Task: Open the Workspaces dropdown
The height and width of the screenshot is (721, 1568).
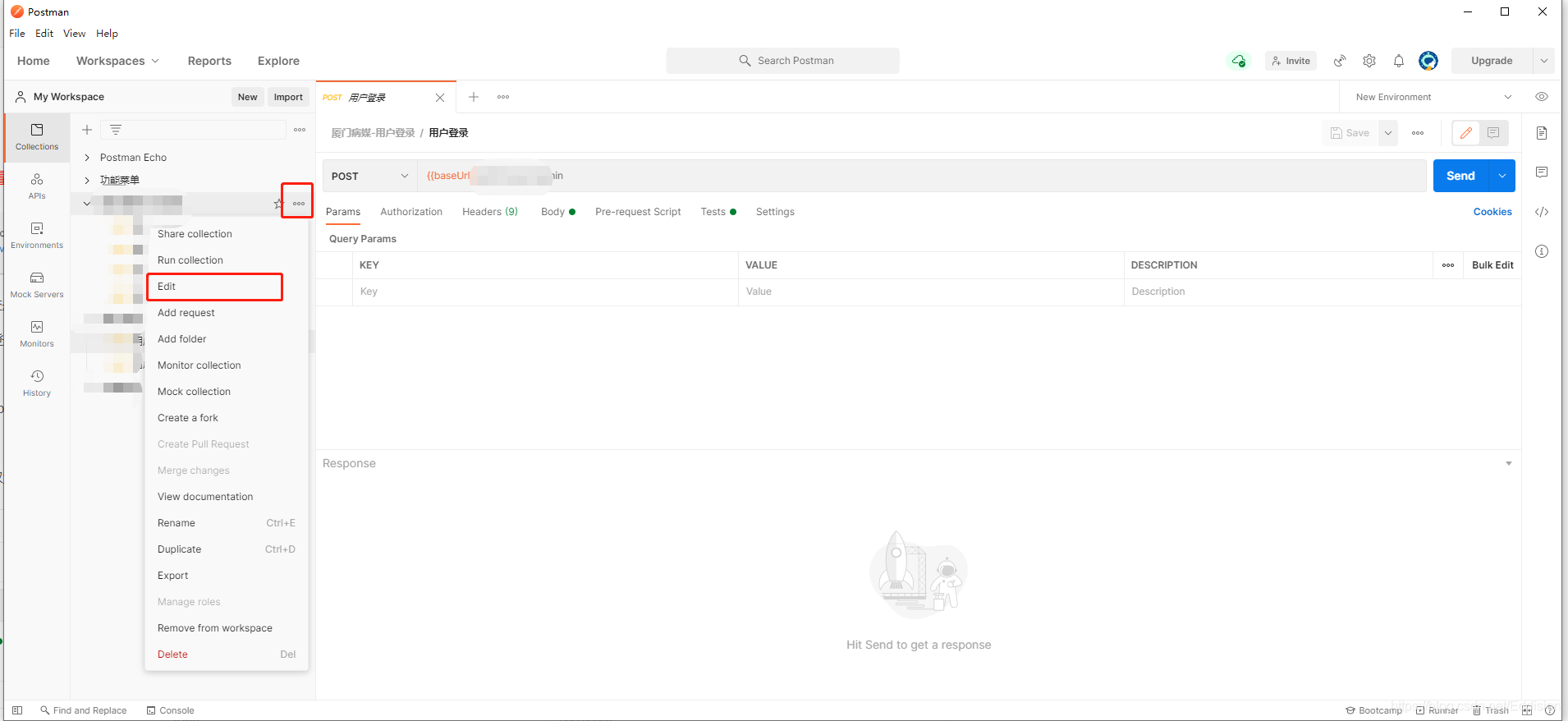Action: (x=117, y=61)
